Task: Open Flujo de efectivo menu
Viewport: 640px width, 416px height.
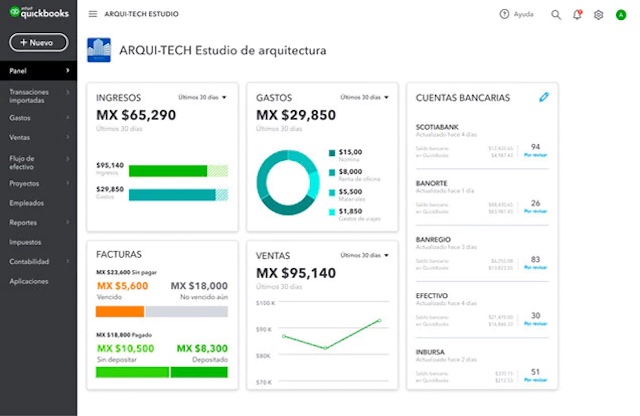Action: pos(22,162)
